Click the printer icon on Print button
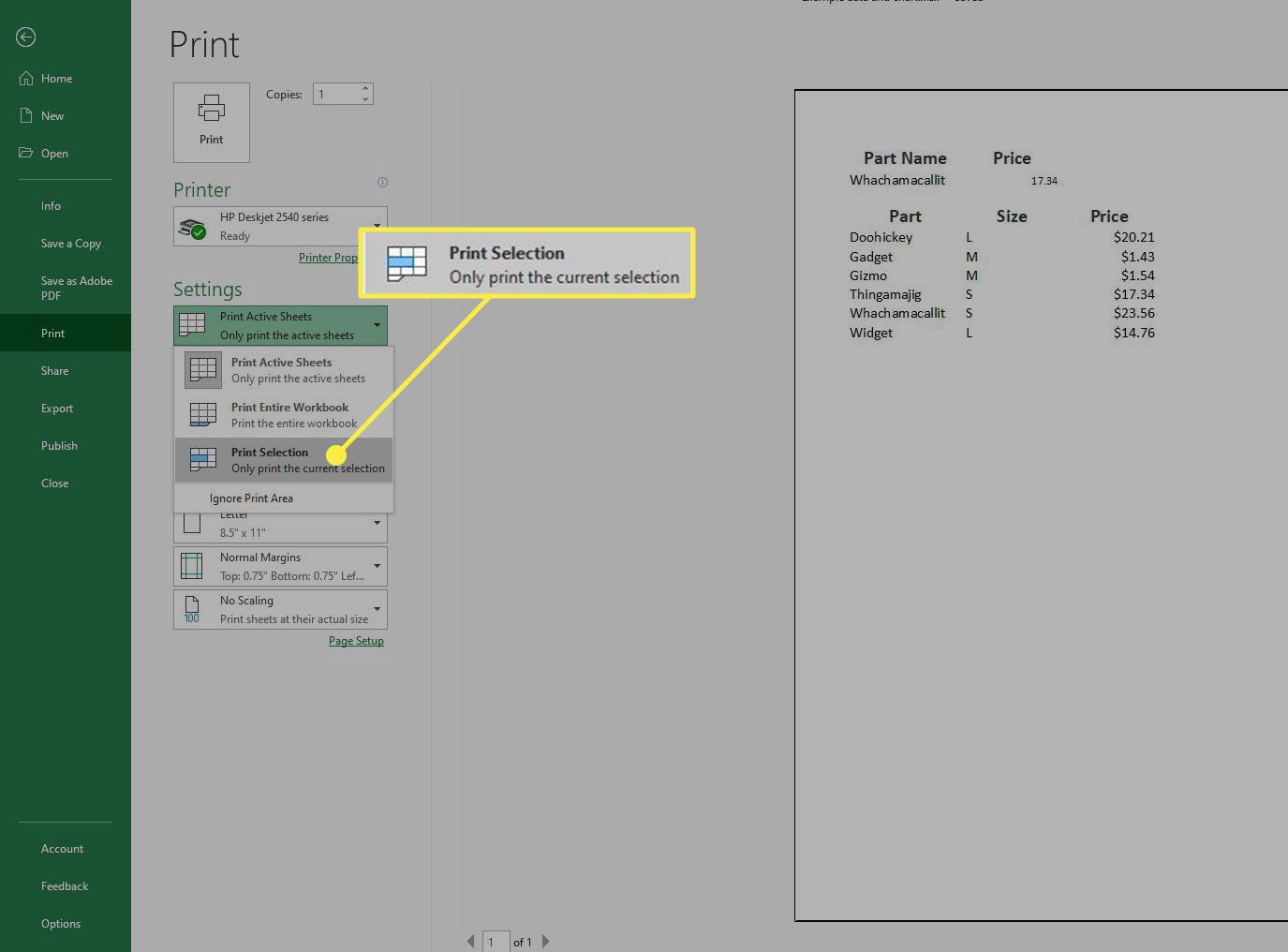This screenshot has height=952, width=1288. click(x=212, y=109)
